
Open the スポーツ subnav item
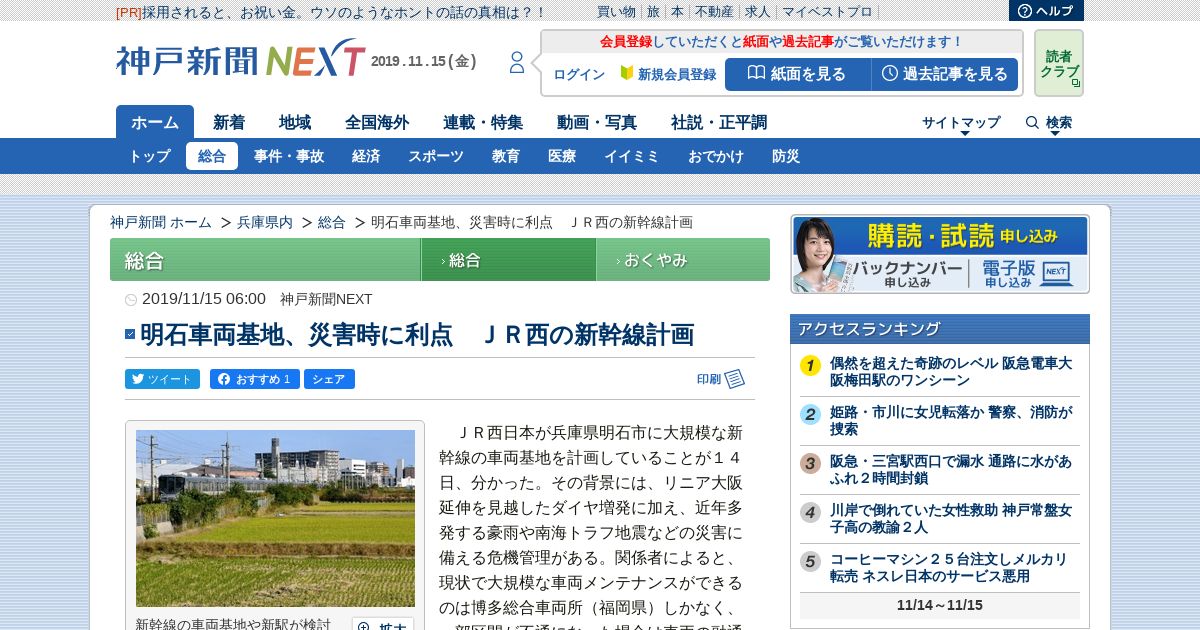coord(436,156)
